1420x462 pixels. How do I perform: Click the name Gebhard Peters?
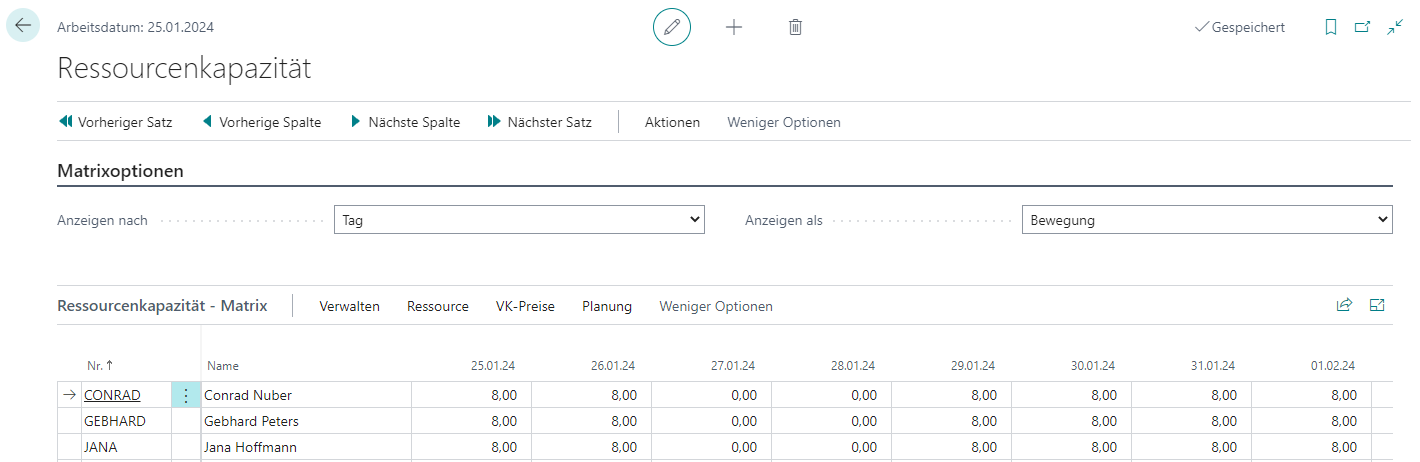251,421
